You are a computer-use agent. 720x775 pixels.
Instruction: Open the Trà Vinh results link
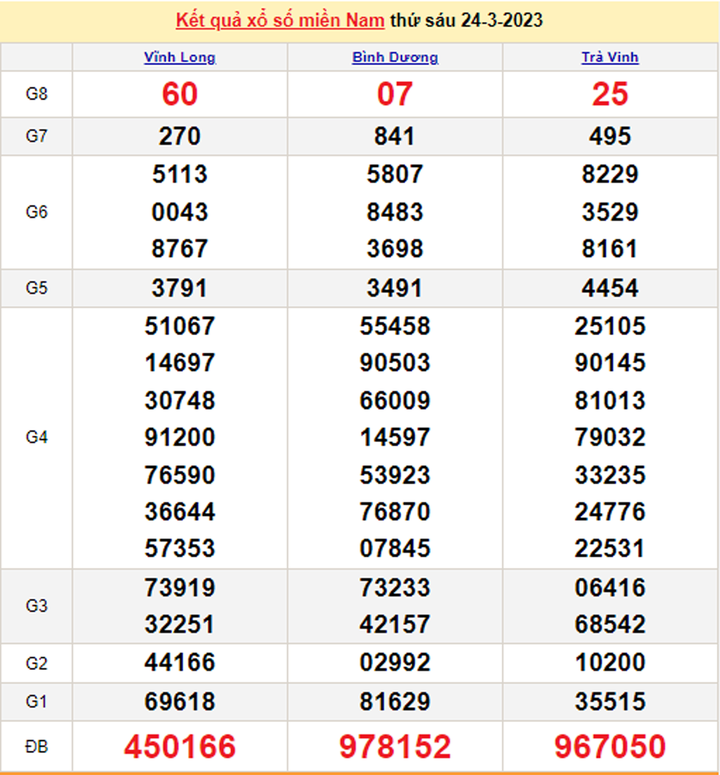coord(610,57)
